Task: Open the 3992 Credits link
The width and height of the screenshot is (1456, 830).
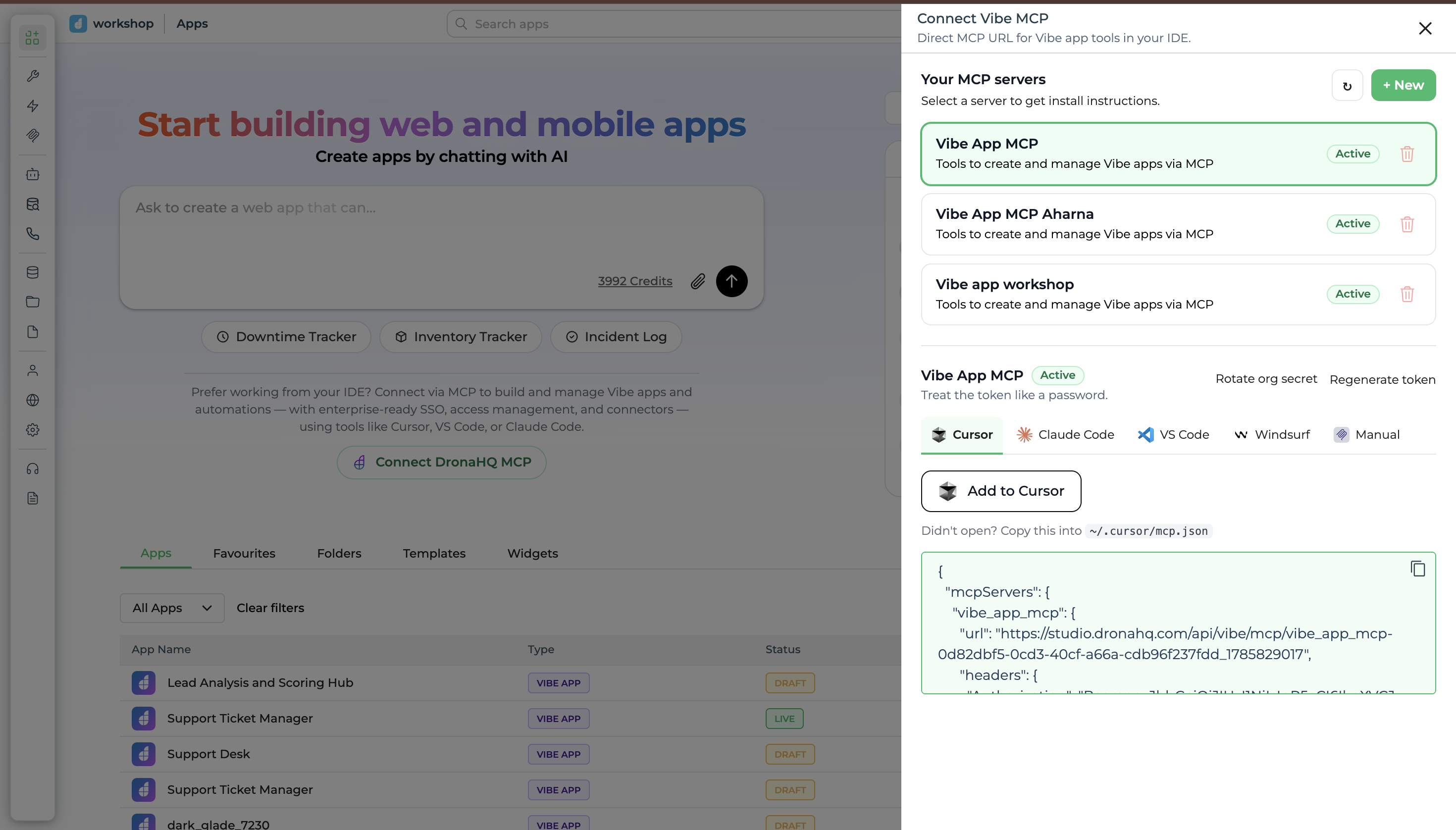Action: click(634, 281)
